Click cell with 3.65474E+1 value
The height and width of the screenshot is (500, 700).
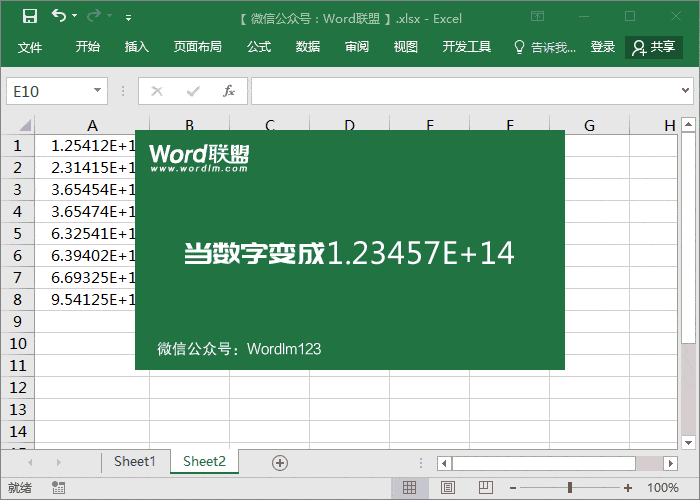click(x=92, y=211)
